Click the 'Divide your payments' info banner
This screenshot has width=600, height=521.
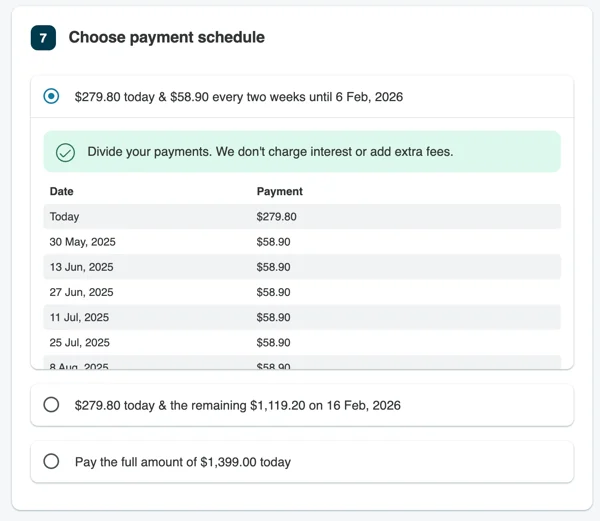coord(302,151)
